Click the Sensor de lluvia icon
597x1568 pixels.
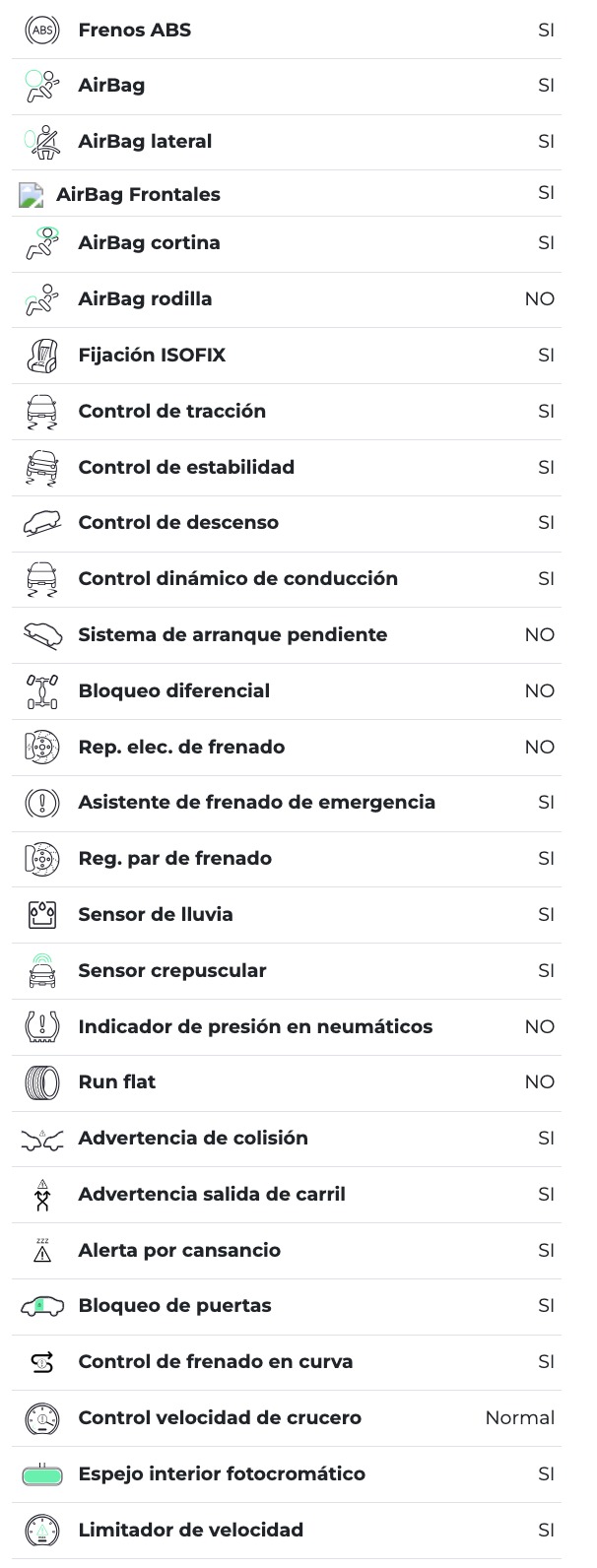click(41, 915)
